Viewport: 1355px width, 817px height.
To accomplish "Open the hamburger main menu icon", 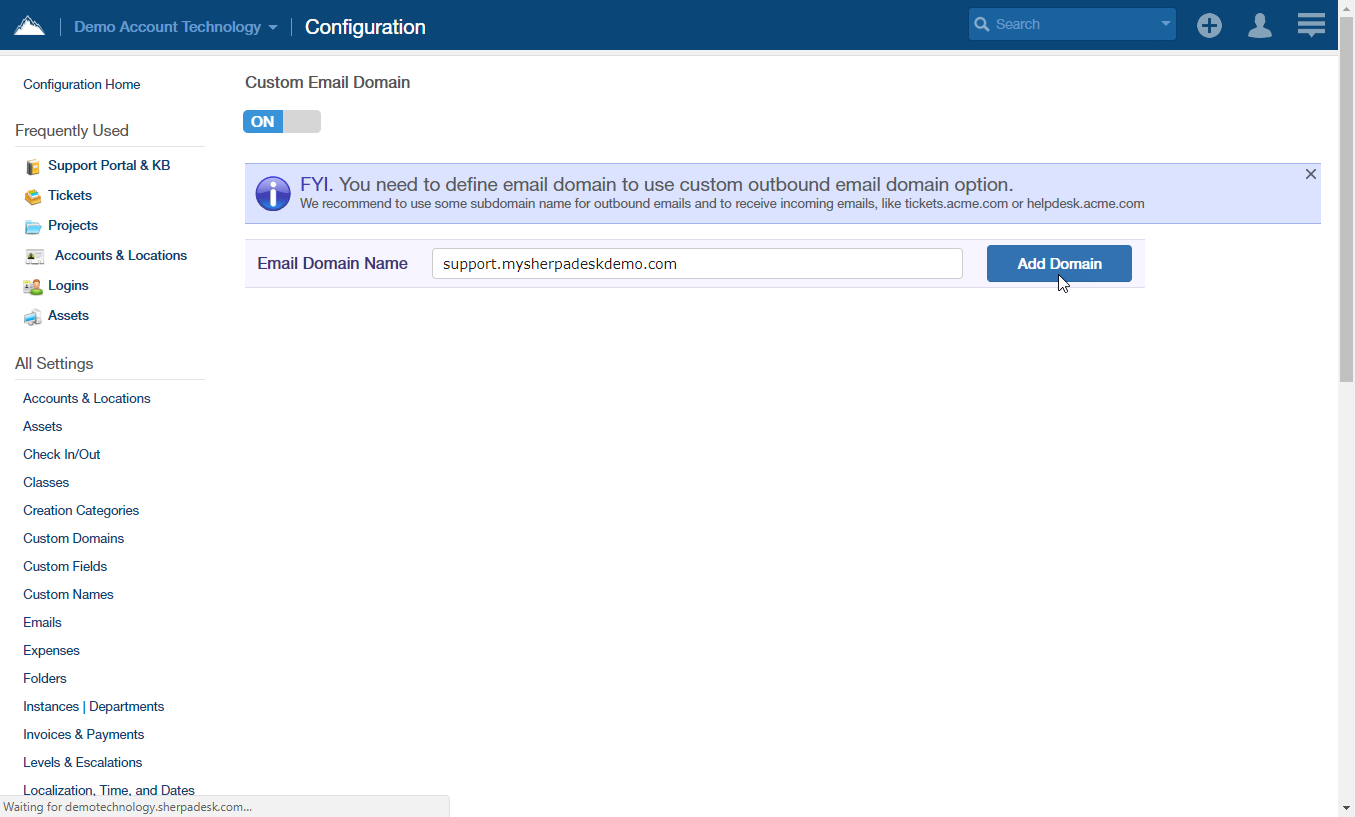I will coord(1311,26).
